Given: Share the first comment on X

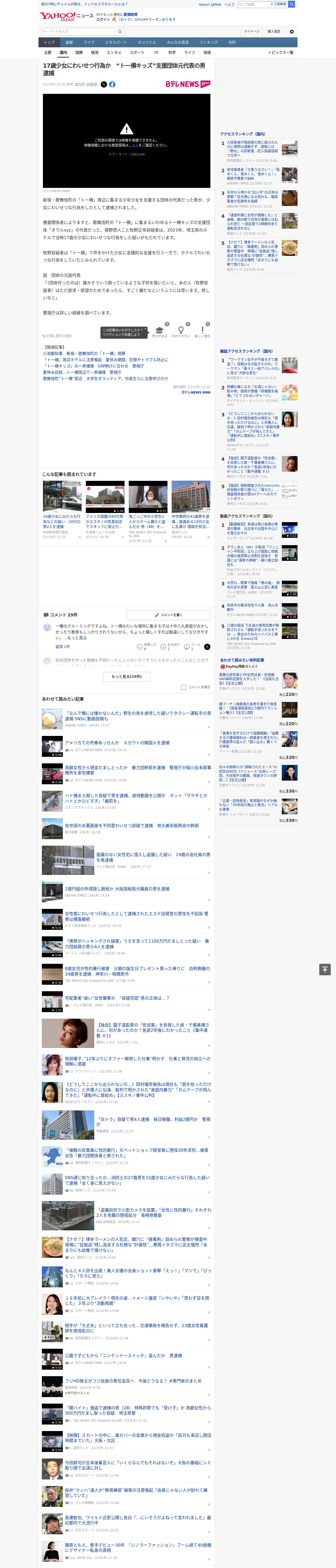Looking at the screenshot, I should [x=207, y=647].
